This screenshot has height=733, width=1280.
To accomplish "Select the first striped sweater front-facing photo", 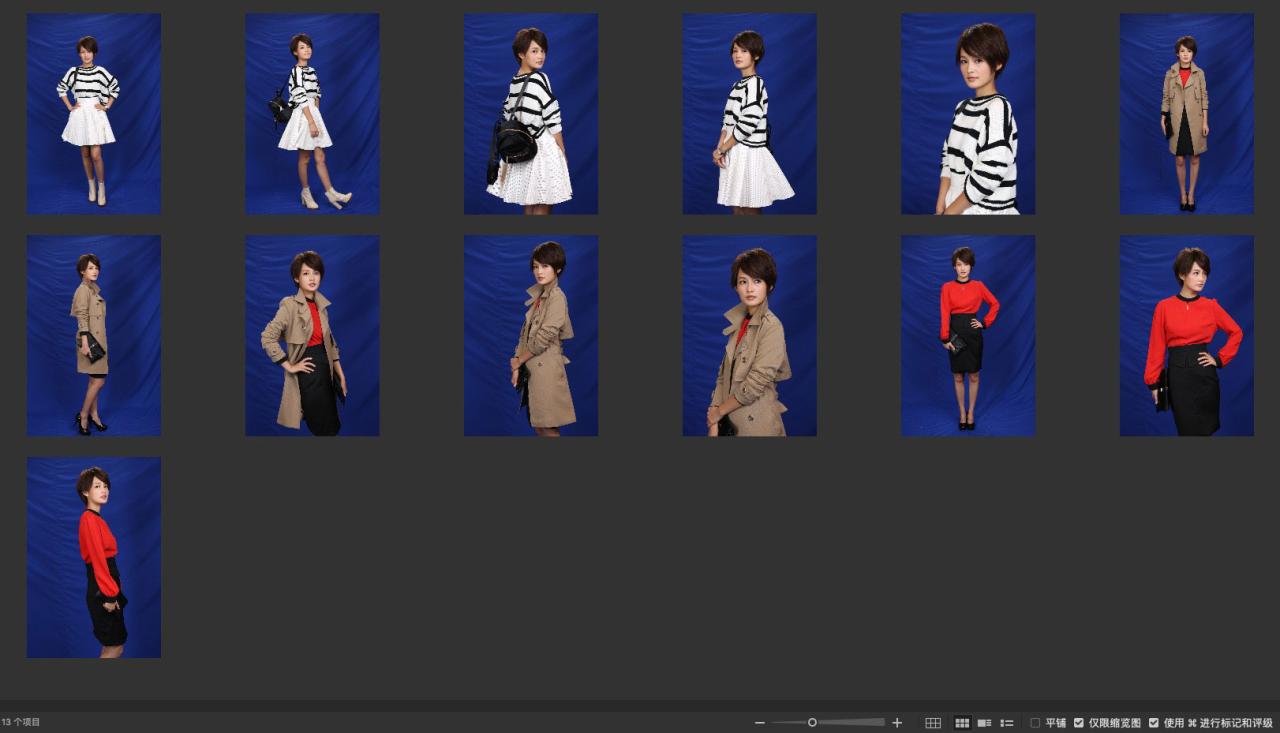I will coord(93,113).
